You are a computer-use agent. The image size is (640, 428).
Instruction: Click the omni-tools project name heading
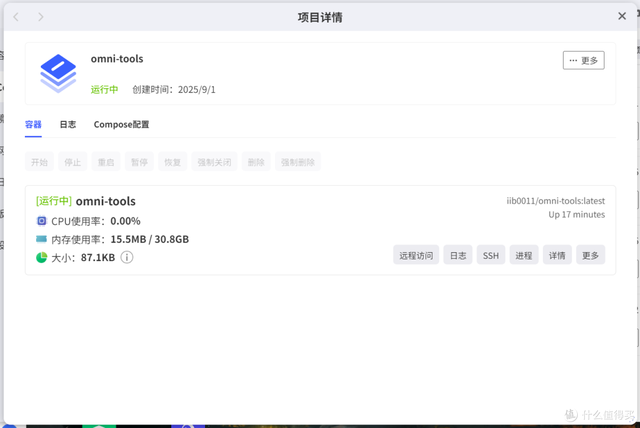coord(117,59)
